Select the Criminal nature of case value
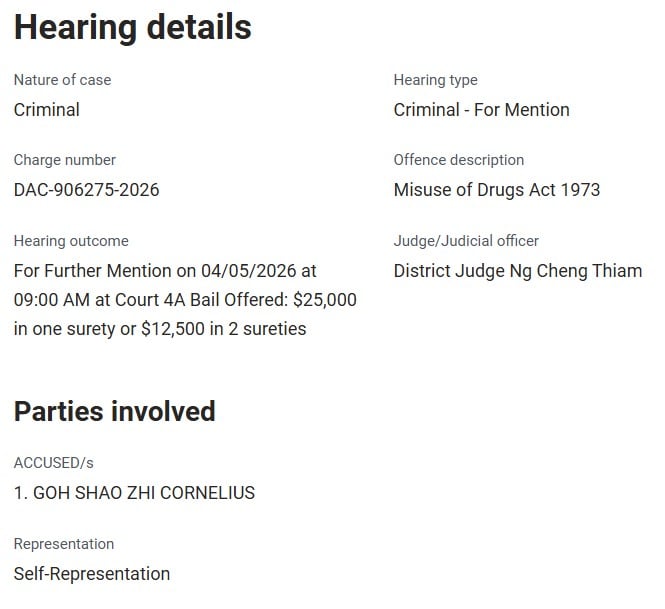The width and height of the screenshot is (665, 609). 47,110
